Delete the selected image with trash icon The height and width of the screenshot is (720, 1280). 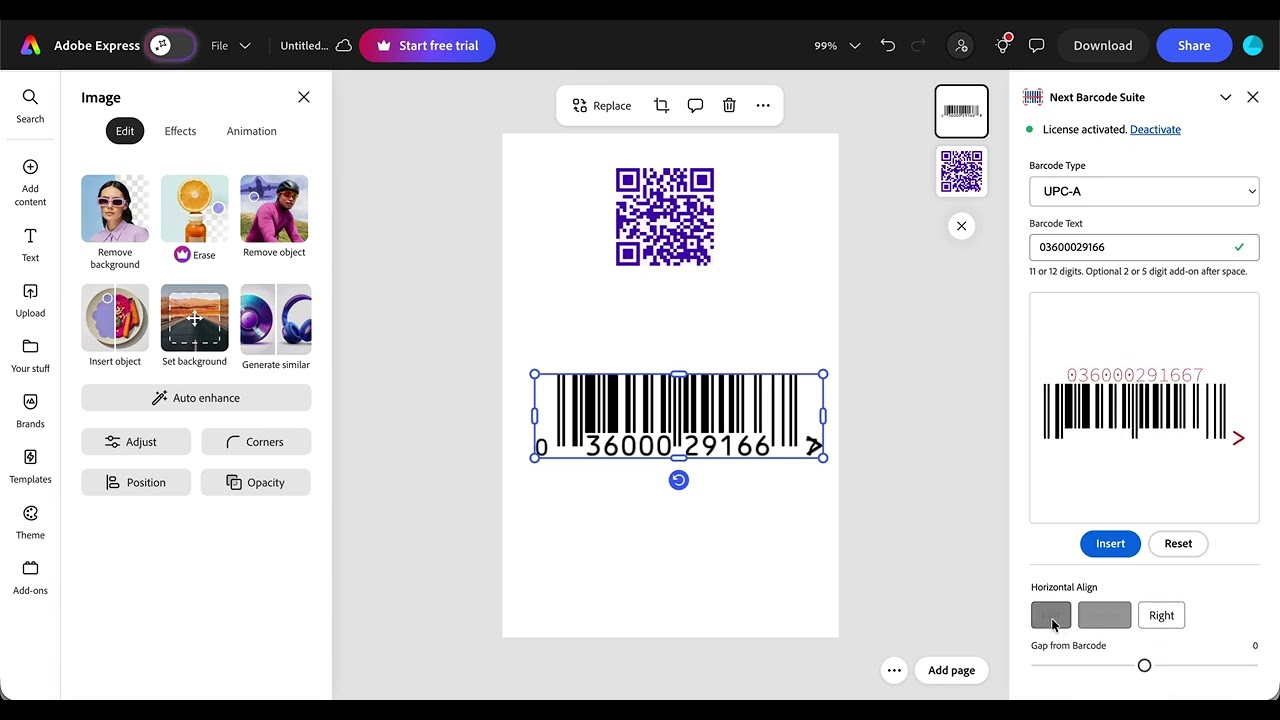click(729, 106)
